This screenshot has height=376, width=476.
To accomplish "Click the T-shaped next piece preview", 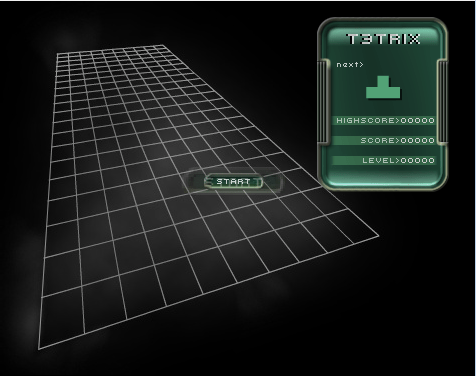I will click(x=383, y=87).
